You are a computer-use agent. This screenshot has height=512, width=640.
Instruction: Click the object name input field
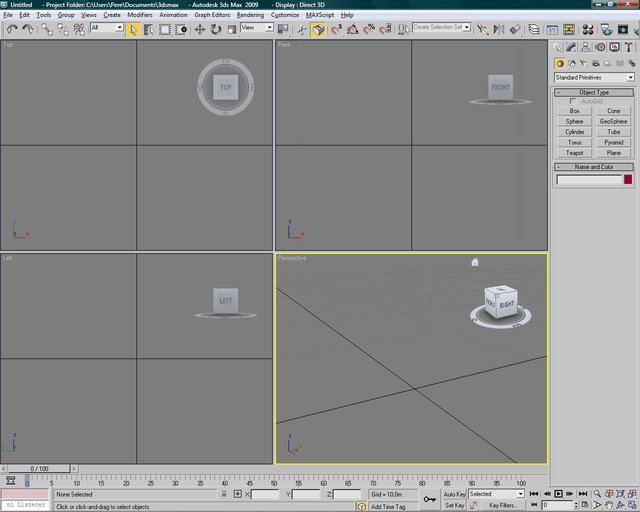(589, 180)
